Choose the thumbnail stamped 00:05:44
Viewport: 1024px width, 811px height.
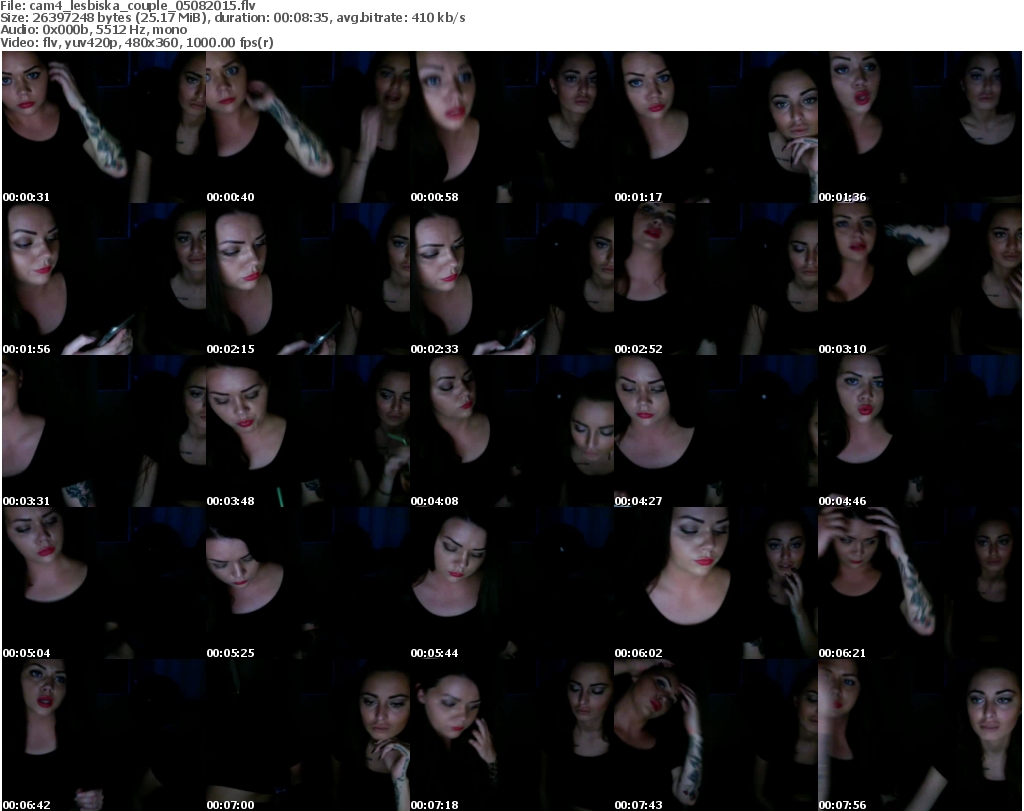coord(512,583)
